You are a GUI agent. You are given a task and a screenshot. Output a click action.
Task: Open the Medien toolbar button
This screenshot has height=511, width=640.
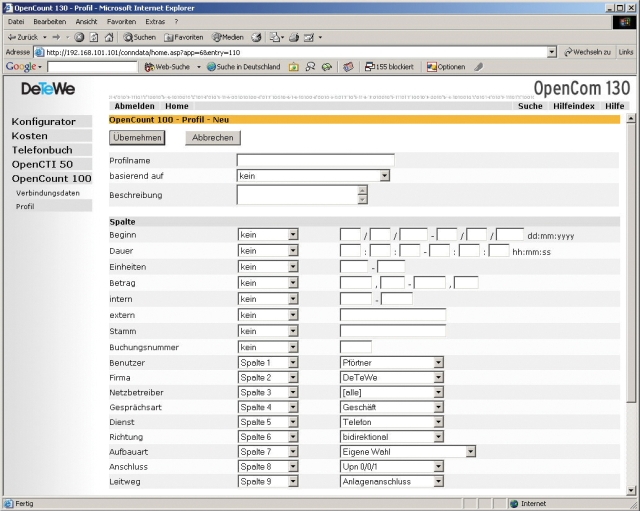click(x=227, y=38)
